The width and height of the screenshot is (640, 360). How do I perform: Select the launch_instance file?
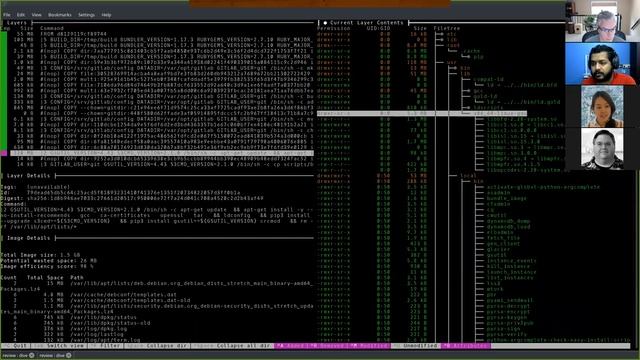511,272
